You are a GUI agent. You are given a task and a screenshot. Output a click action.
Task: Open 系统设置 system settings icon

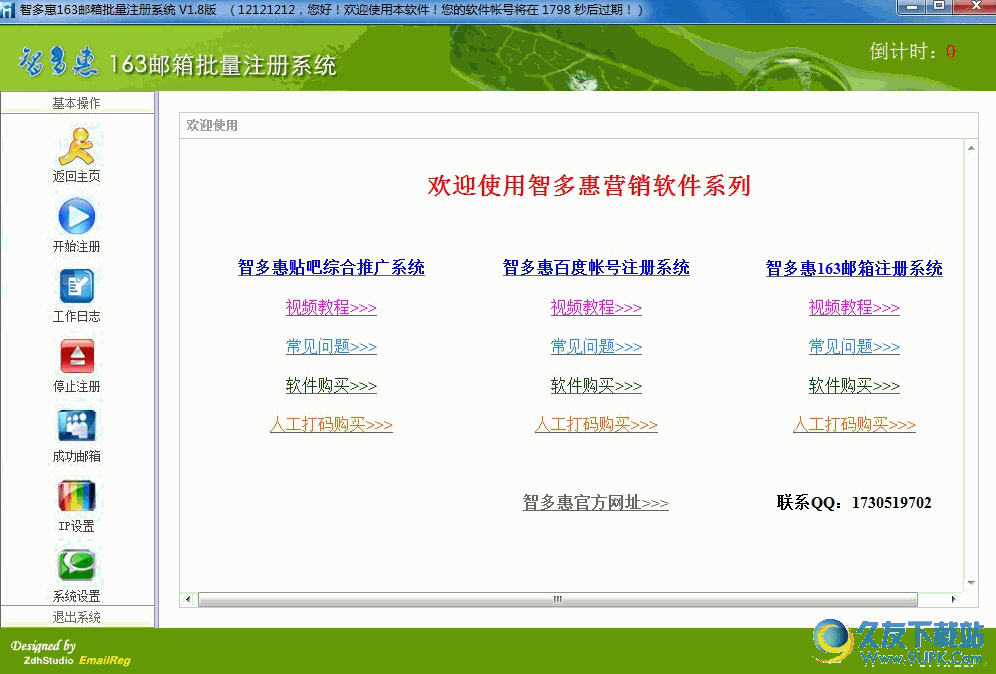pos(76,565)
